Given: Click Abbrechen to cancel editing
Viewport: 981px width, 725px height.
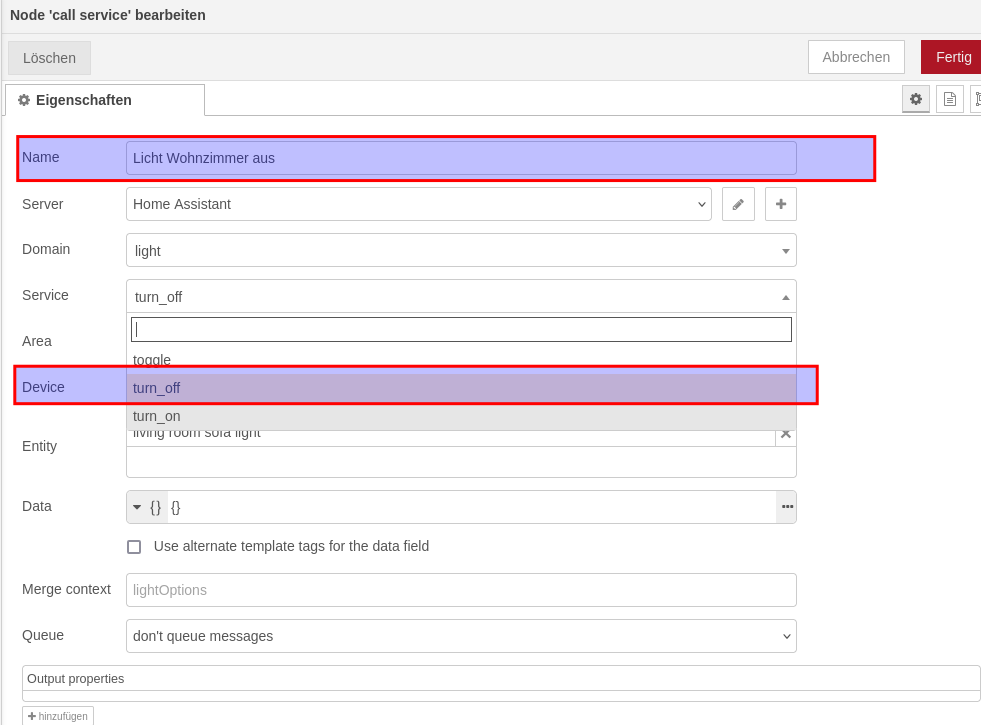Looking at the screenshot, I should [856, 57].
